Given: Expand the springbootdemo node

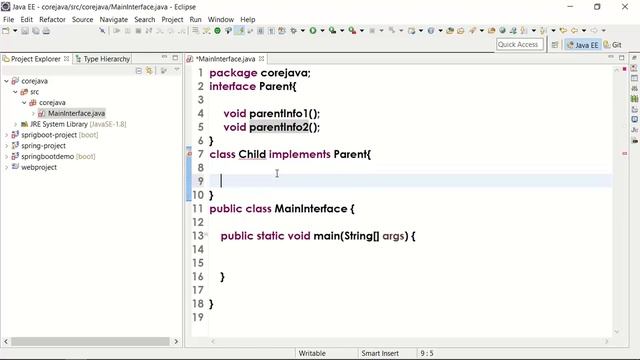Looking at the screenshot, I should (7, 156).
